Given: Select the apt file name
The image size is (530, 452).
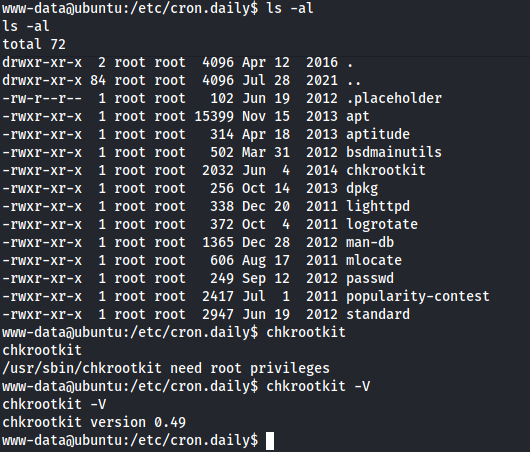Looking at the screenshot, I should (358, 117).
